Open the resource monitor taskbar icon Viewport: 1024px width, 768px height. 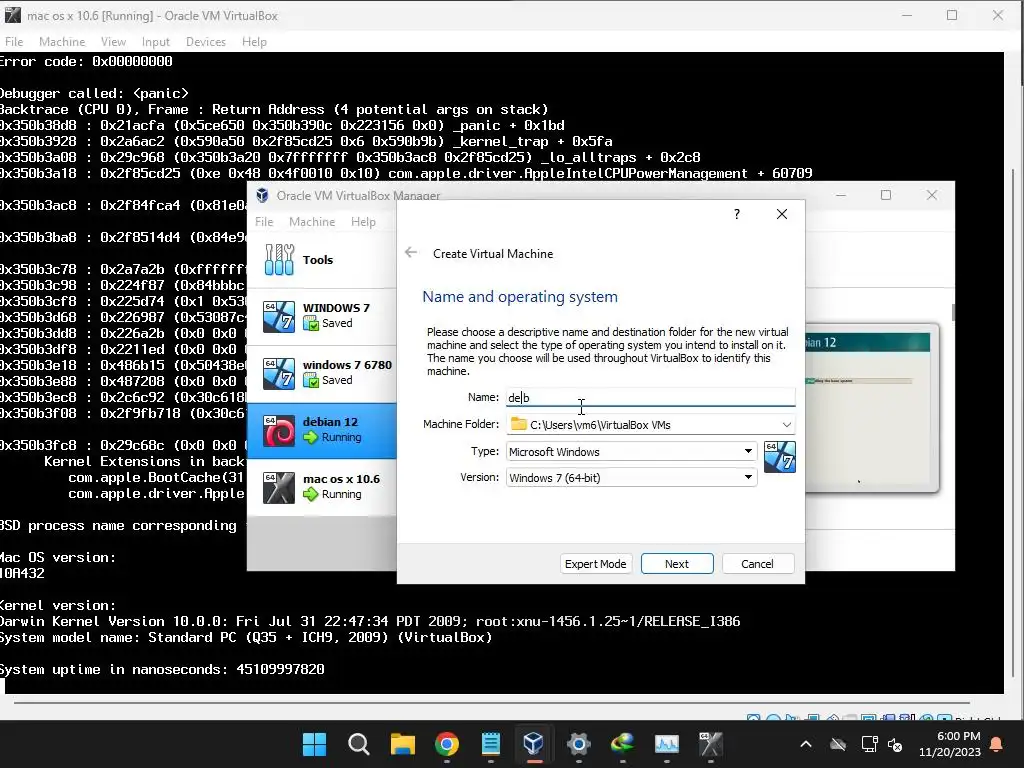pyautogui.click(x=667, y=744)
